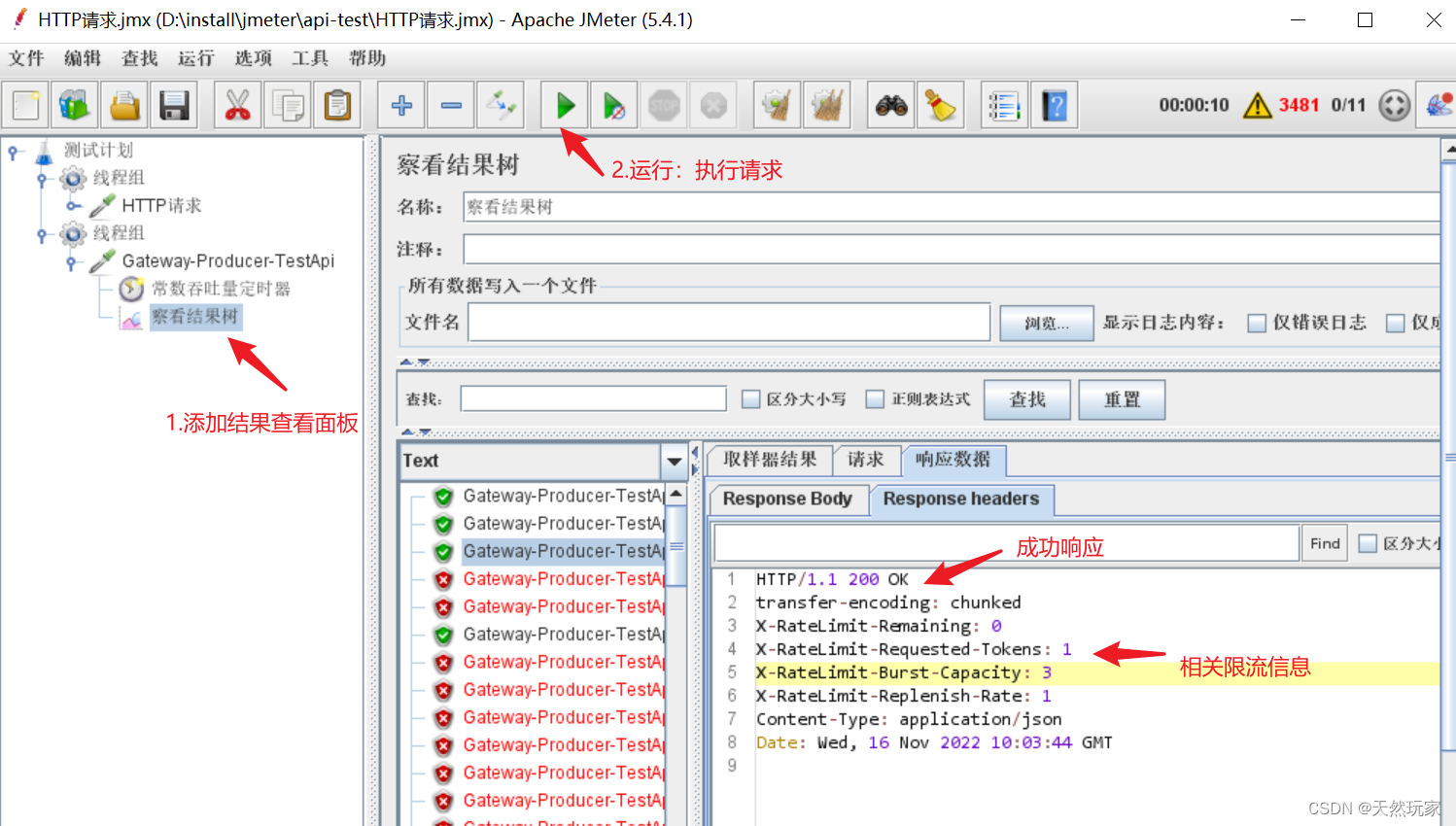
Task: Start test without pauses icon
Action: pyautogui.click(x=614, y=105)
